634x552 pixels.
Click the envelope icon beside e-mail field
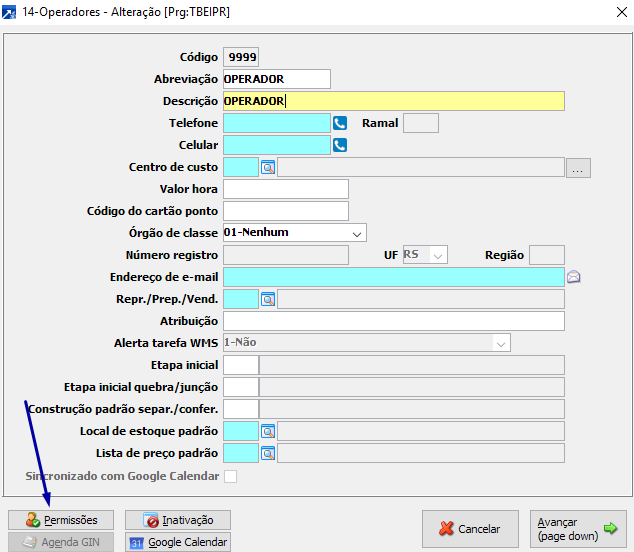(574, 277)
